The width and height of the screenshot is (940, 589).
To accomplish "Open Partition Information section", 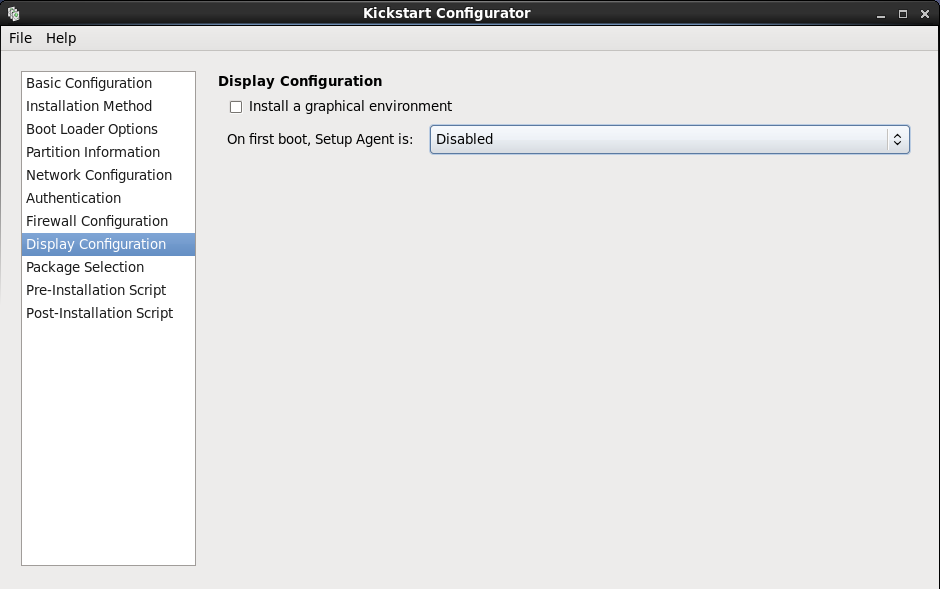I will click(93, 152).
